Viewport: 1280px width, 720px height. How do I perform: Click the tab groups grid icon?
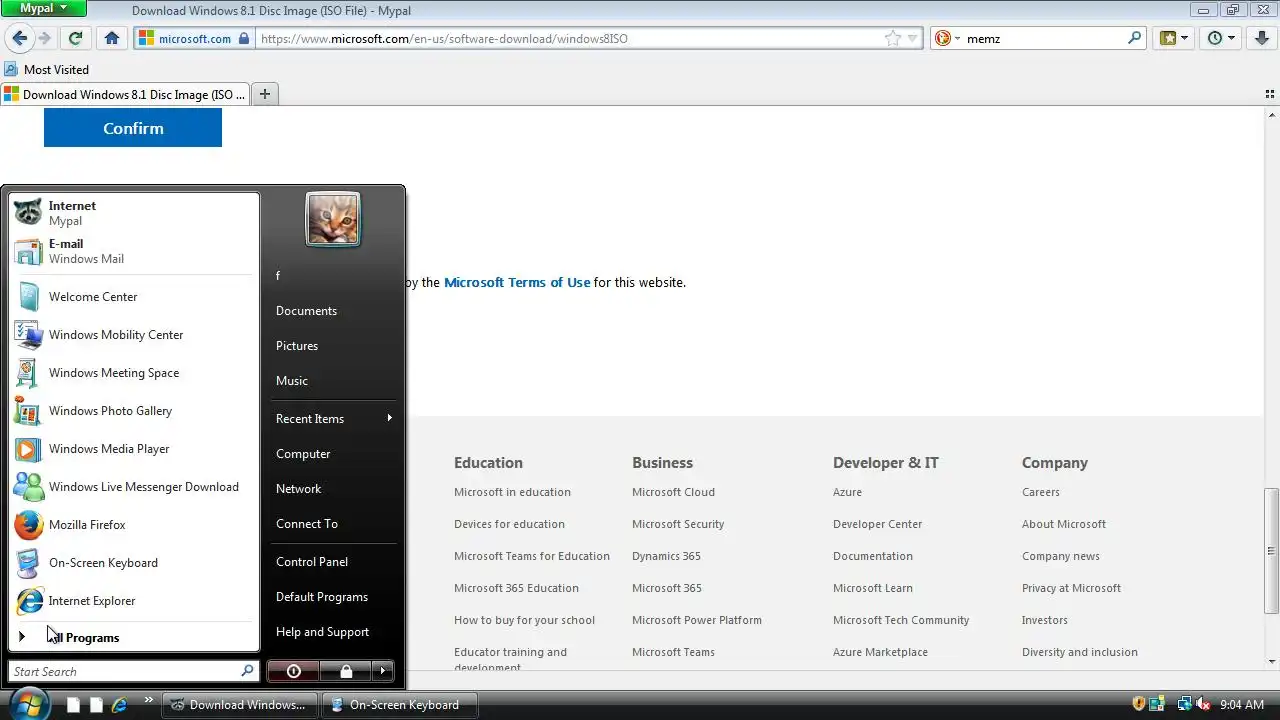[x=1269, y=94]
